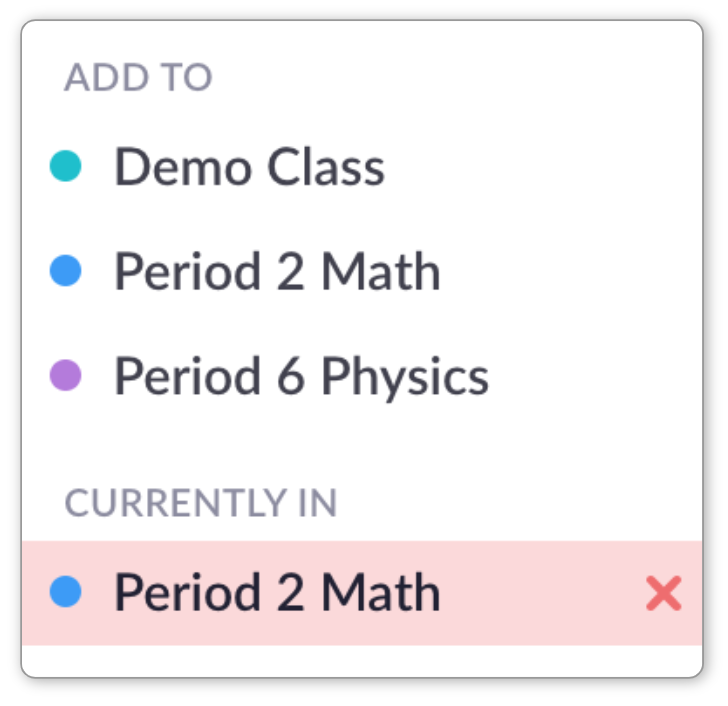Select Period 2 Math under Currently In
This screenshot has width=728, height=706.
[277, 594]
